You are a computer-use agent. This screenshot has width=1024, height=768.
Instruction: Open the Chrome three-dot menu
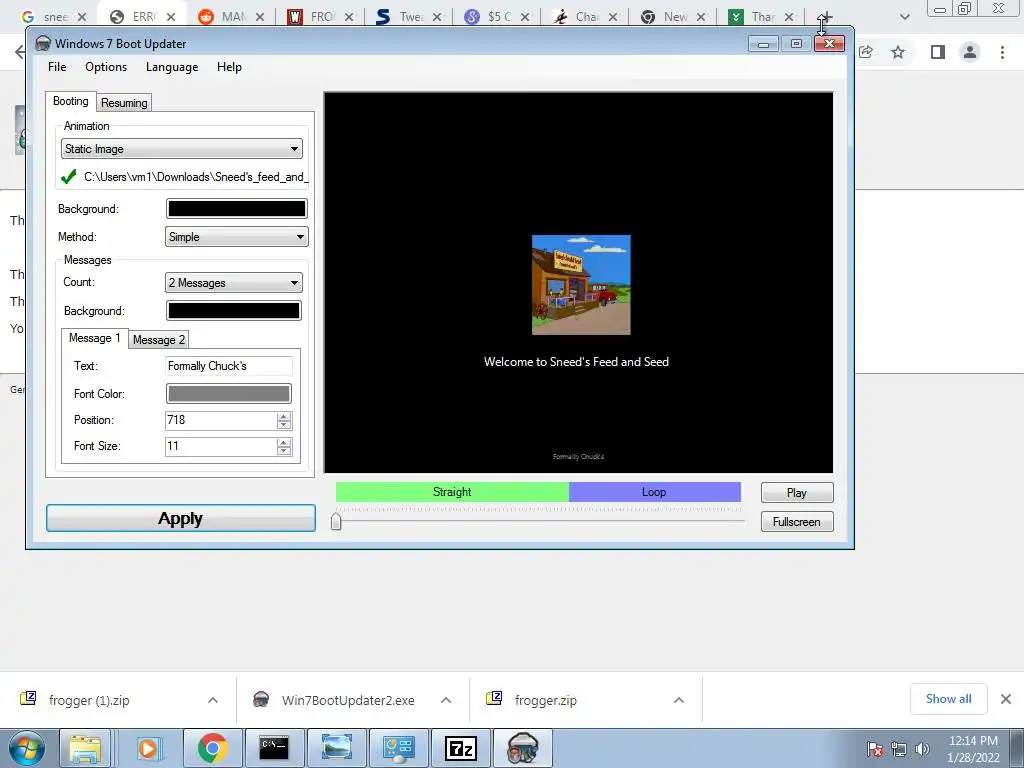1002,52
